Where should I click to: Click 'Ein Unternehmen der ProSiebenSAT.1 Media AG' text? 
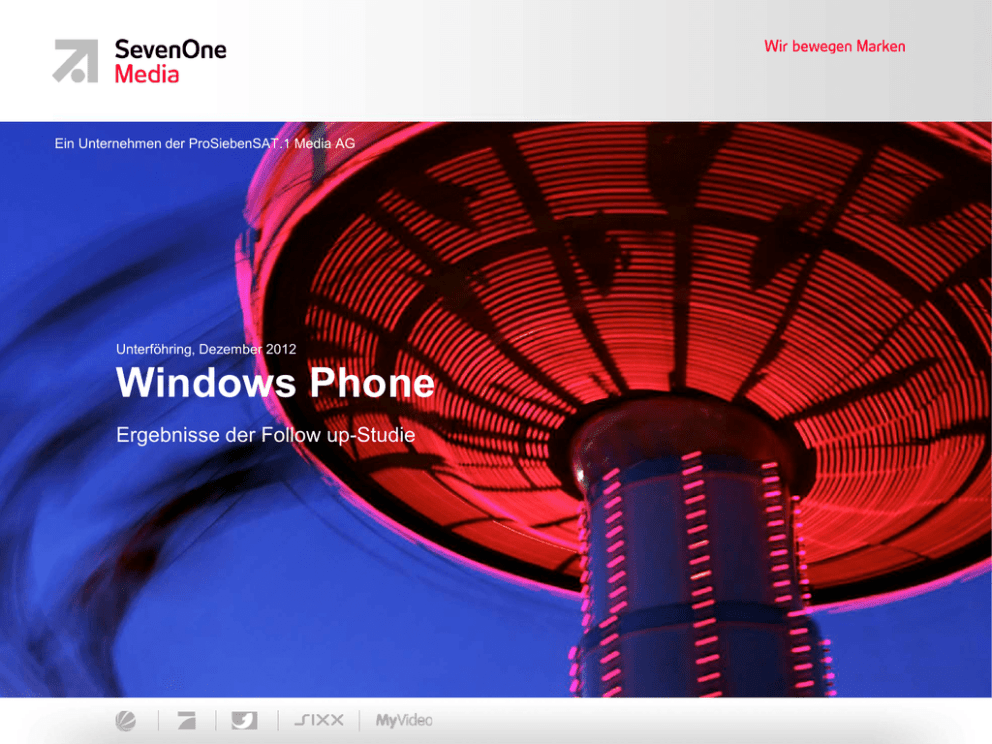pyautogui.click(x=205, y=144)
